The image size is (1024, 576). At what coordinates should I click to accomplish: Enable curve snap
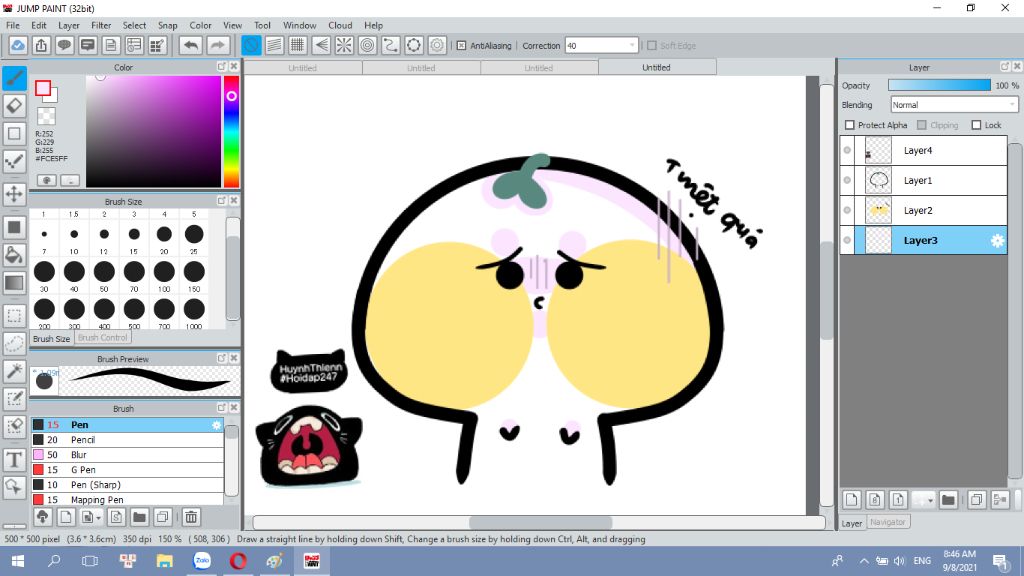391,45
